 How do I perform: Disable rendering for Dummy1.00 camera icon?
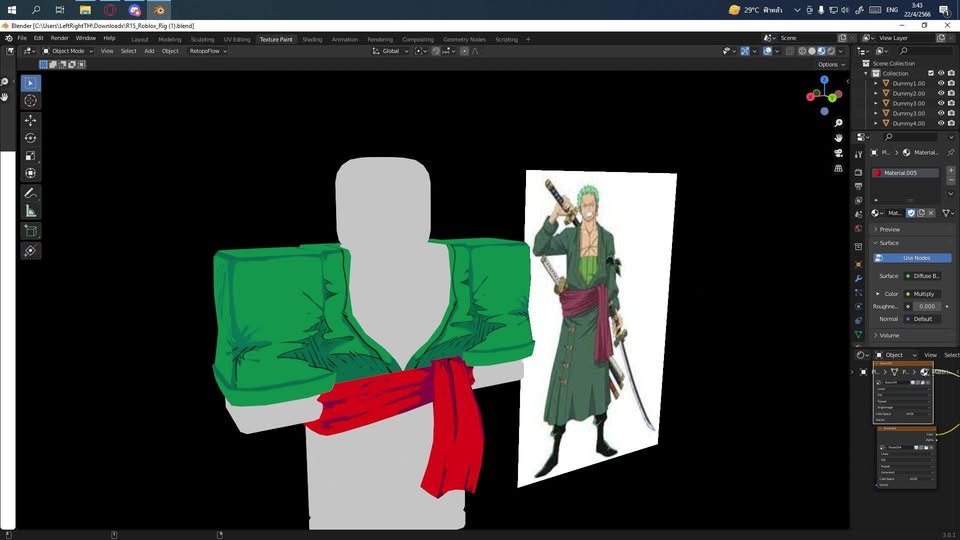(951, 83)
